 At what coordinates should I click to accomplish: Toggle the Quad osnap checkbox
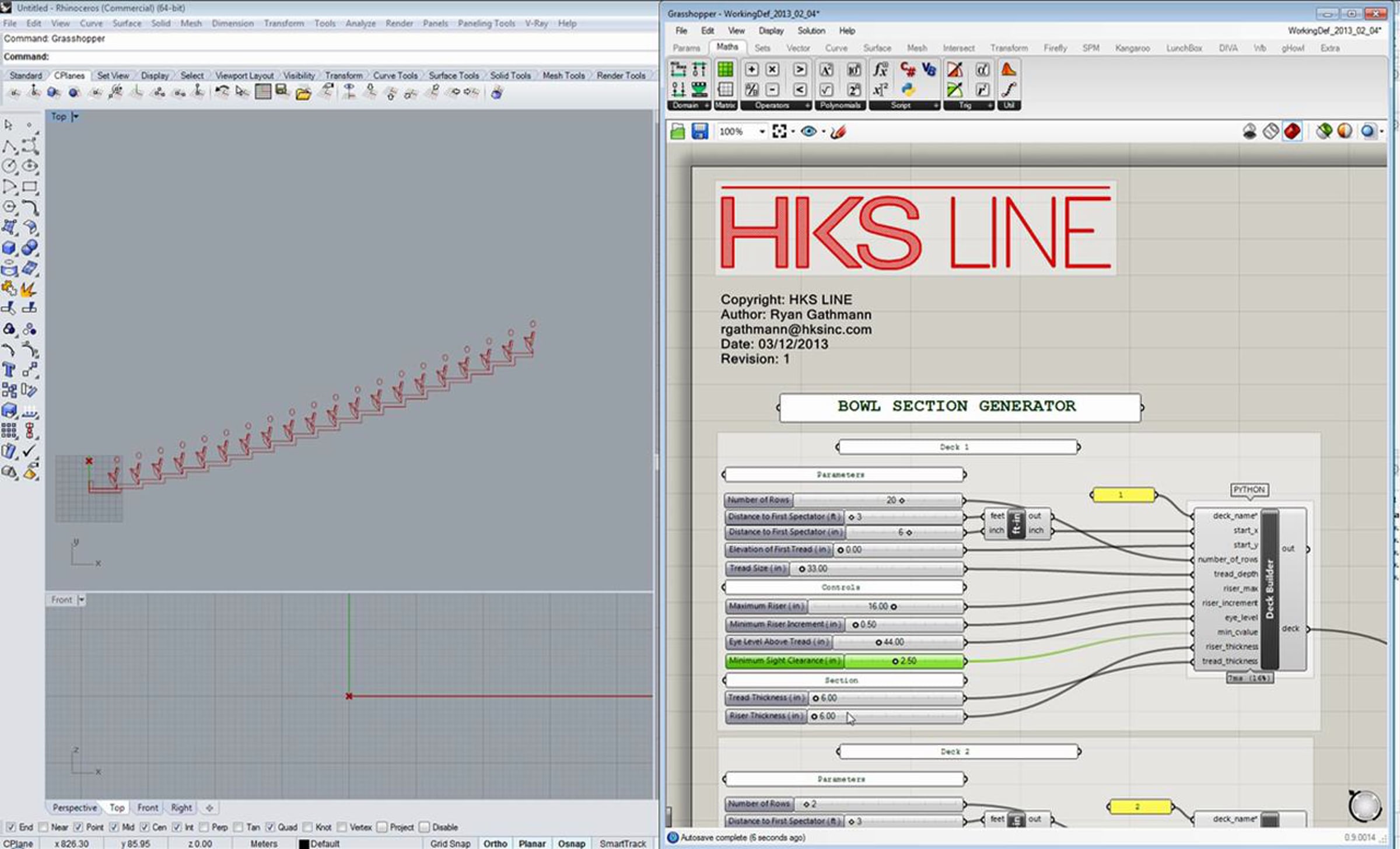tap(270, 827)
